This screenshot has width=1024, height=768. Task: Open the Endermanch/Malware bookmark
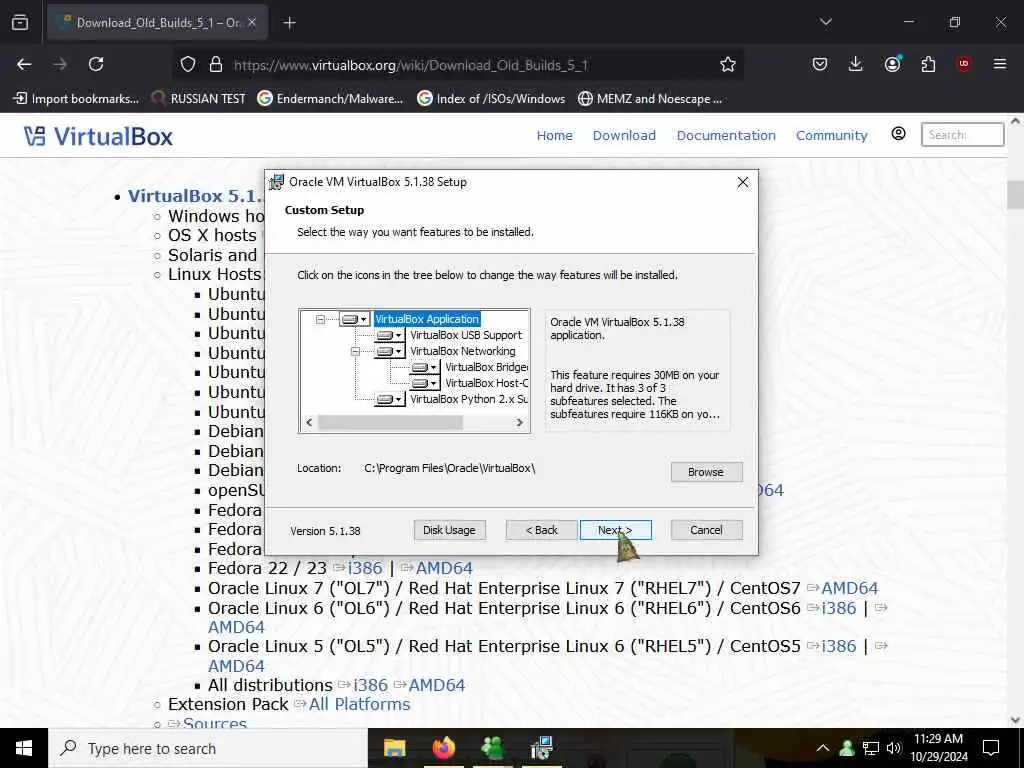330,99
